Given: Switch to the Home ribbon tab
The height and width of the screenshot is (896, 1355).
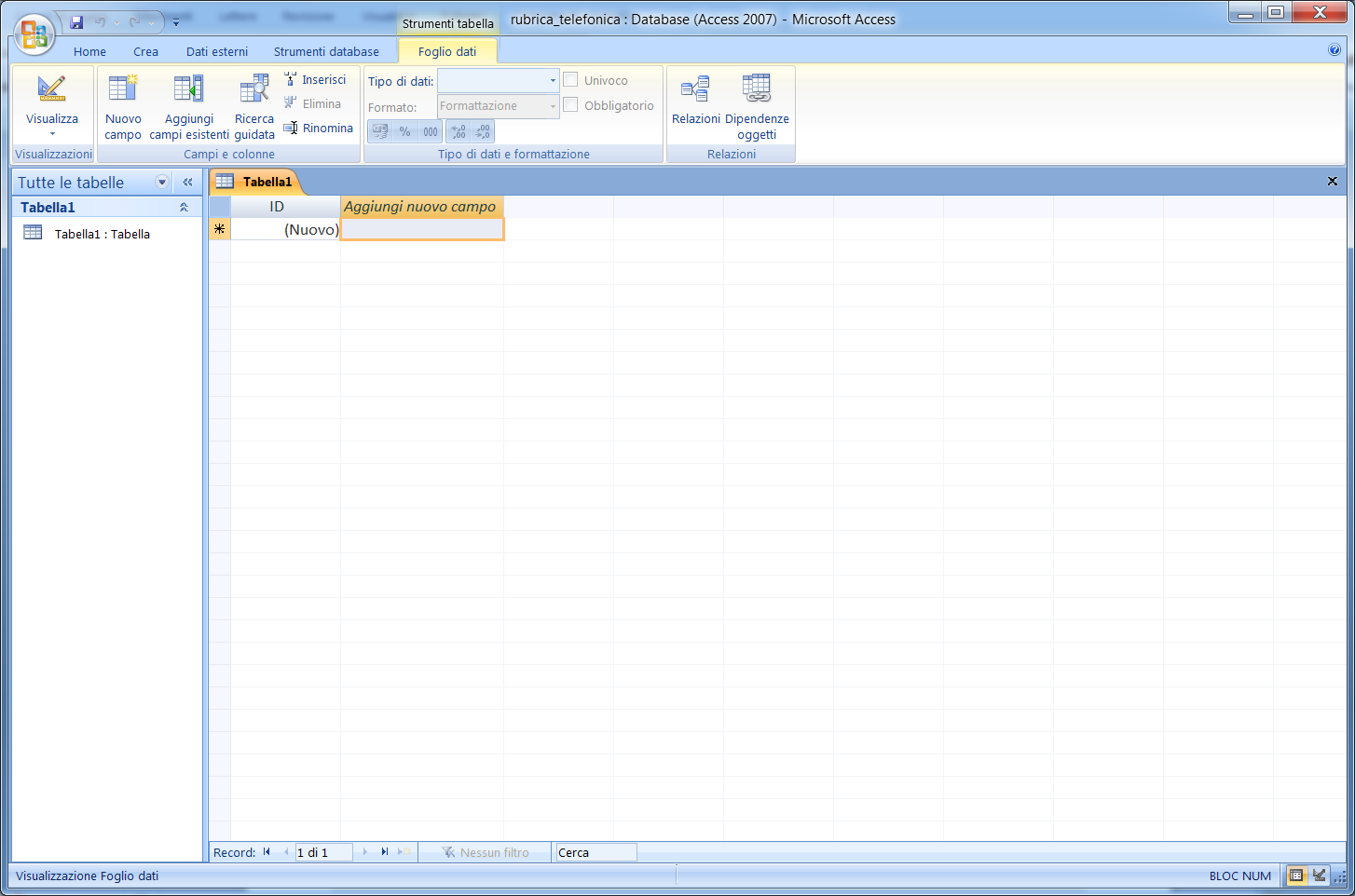Looking at the screenshot, I should pyautogui.click(x=89, y=51).
